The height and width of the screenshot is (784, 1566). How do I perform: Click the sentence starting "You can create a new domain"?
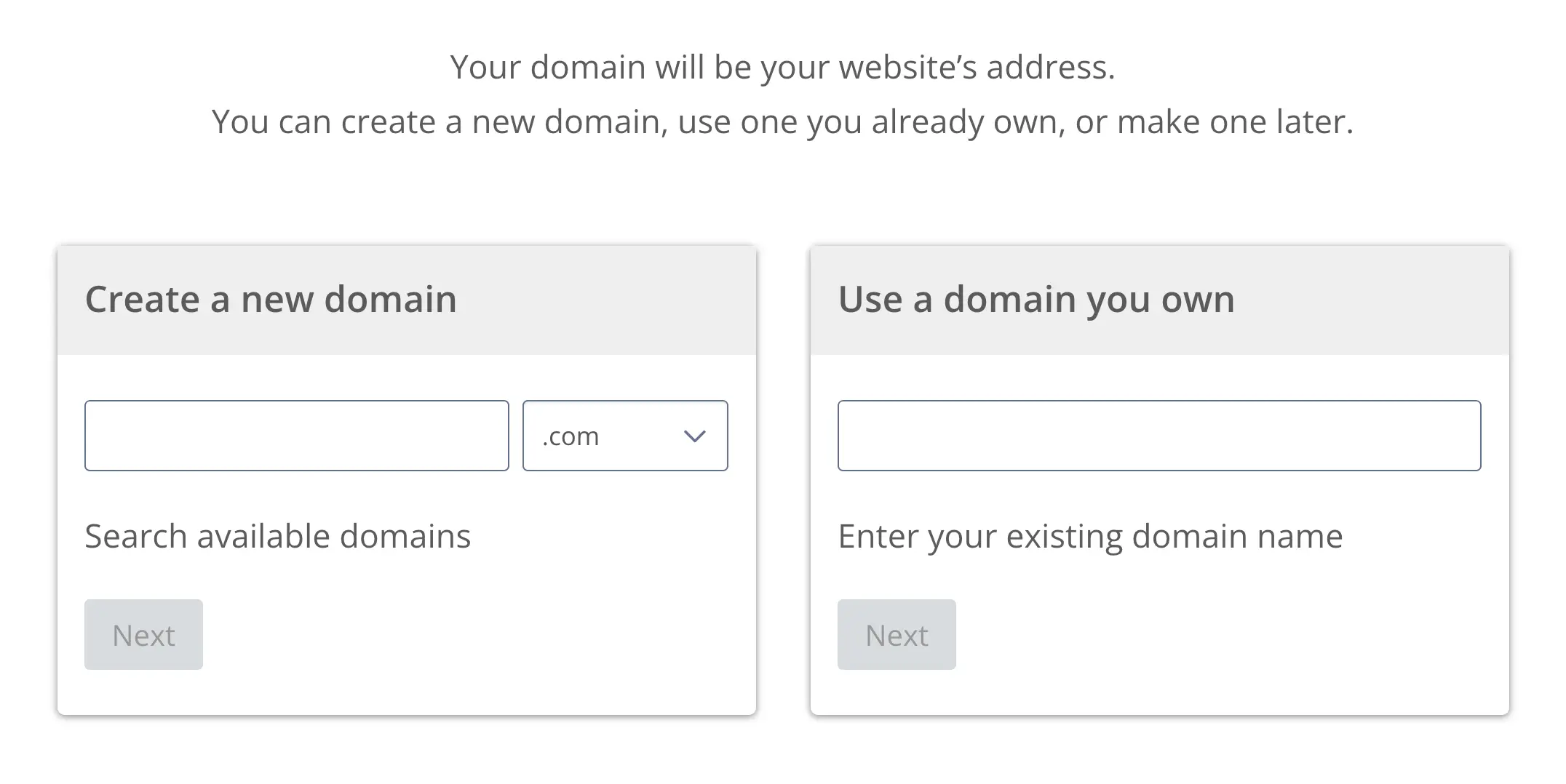782,122
